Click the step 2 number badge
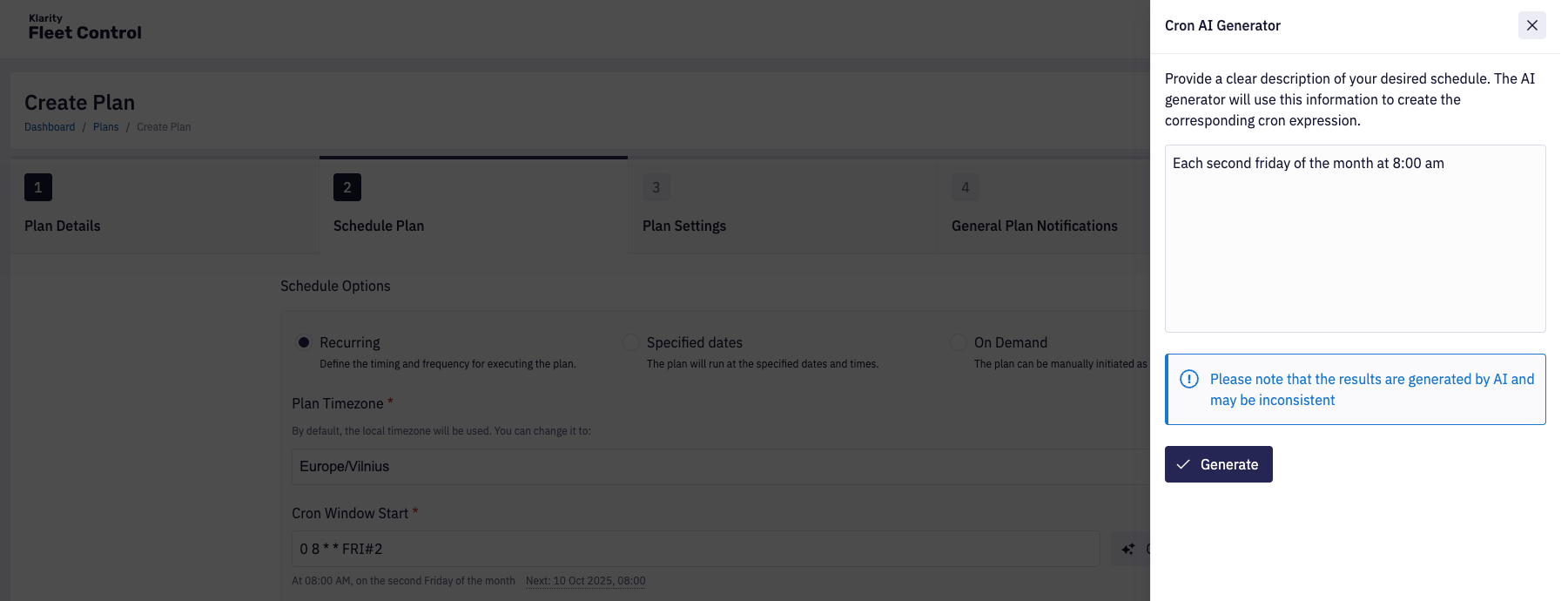Screen dimensions: 1568x601 click(347, 187)
